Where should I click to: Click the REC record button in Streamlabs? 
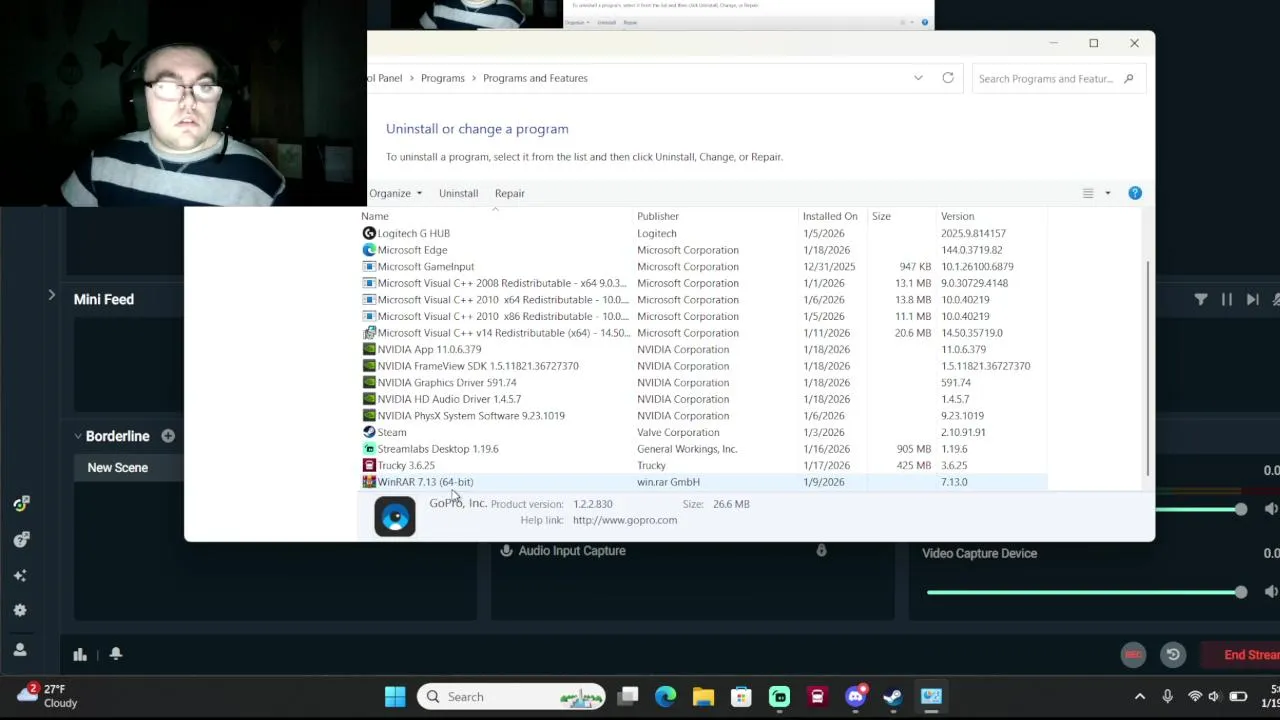coord(1133,655)
